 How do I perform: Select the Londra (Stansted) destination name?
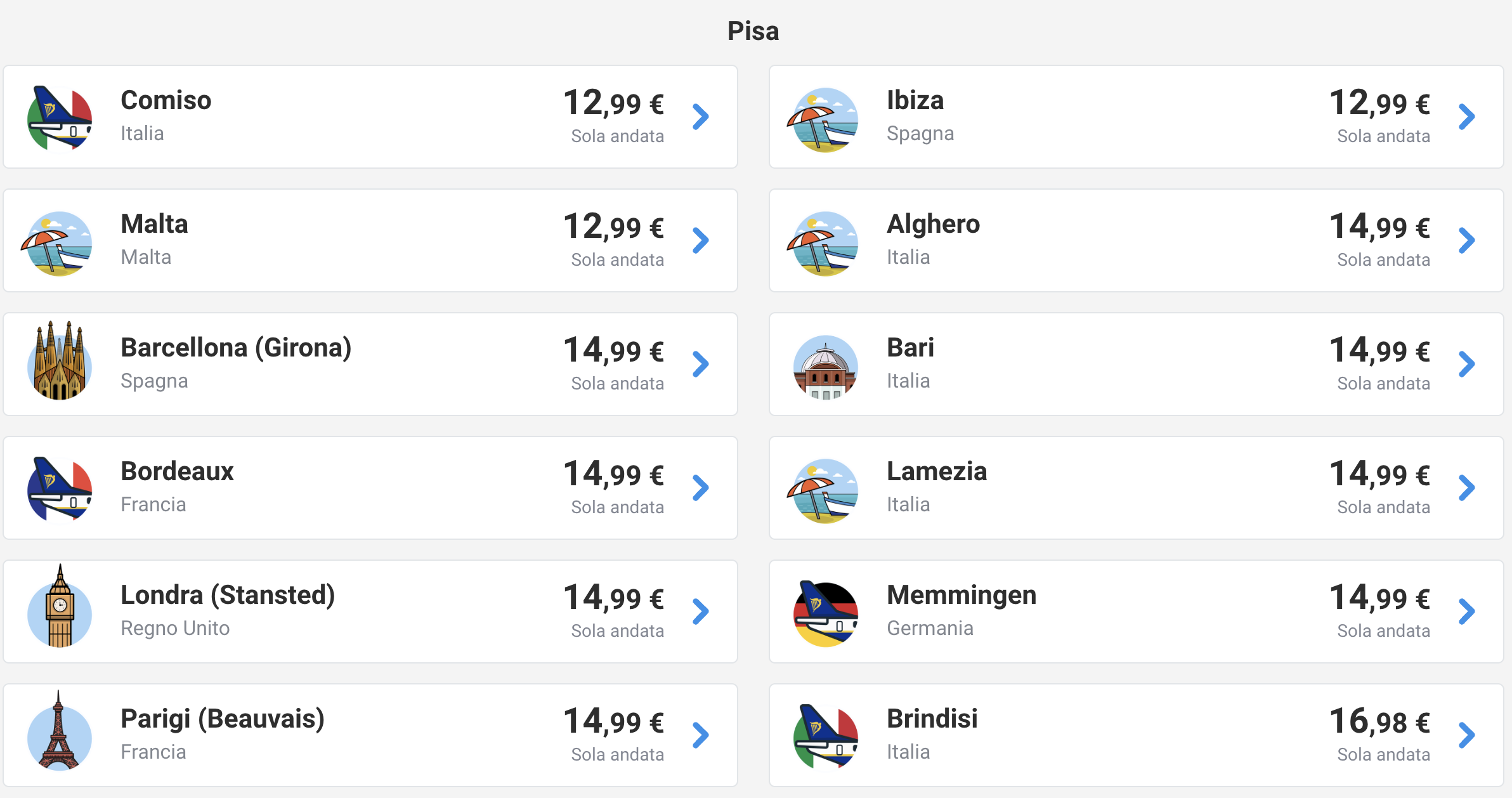228,596
